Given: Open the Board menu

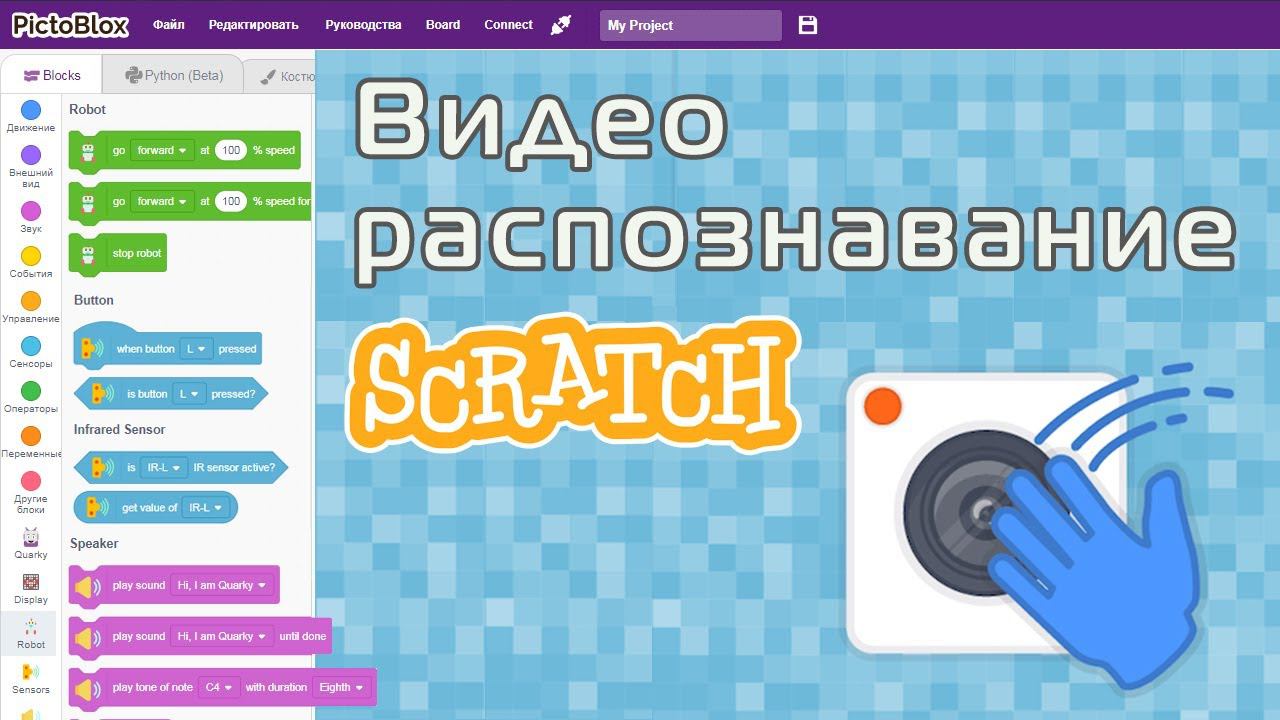Looking at the screenshot, I should (x=443, y=25).
